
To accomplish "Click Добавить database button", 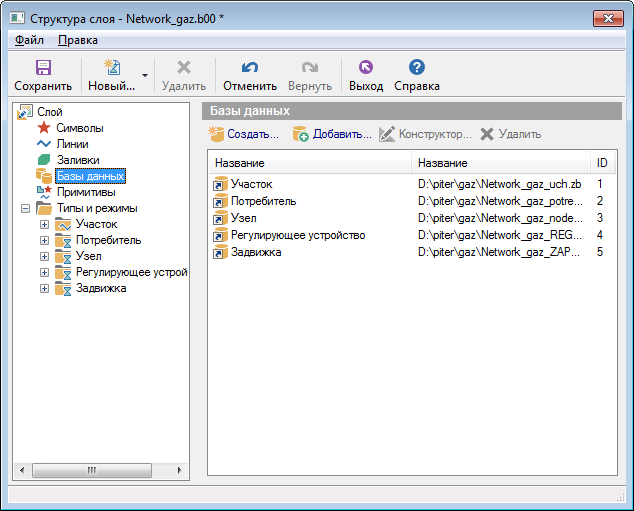I will tap(331, 134).
